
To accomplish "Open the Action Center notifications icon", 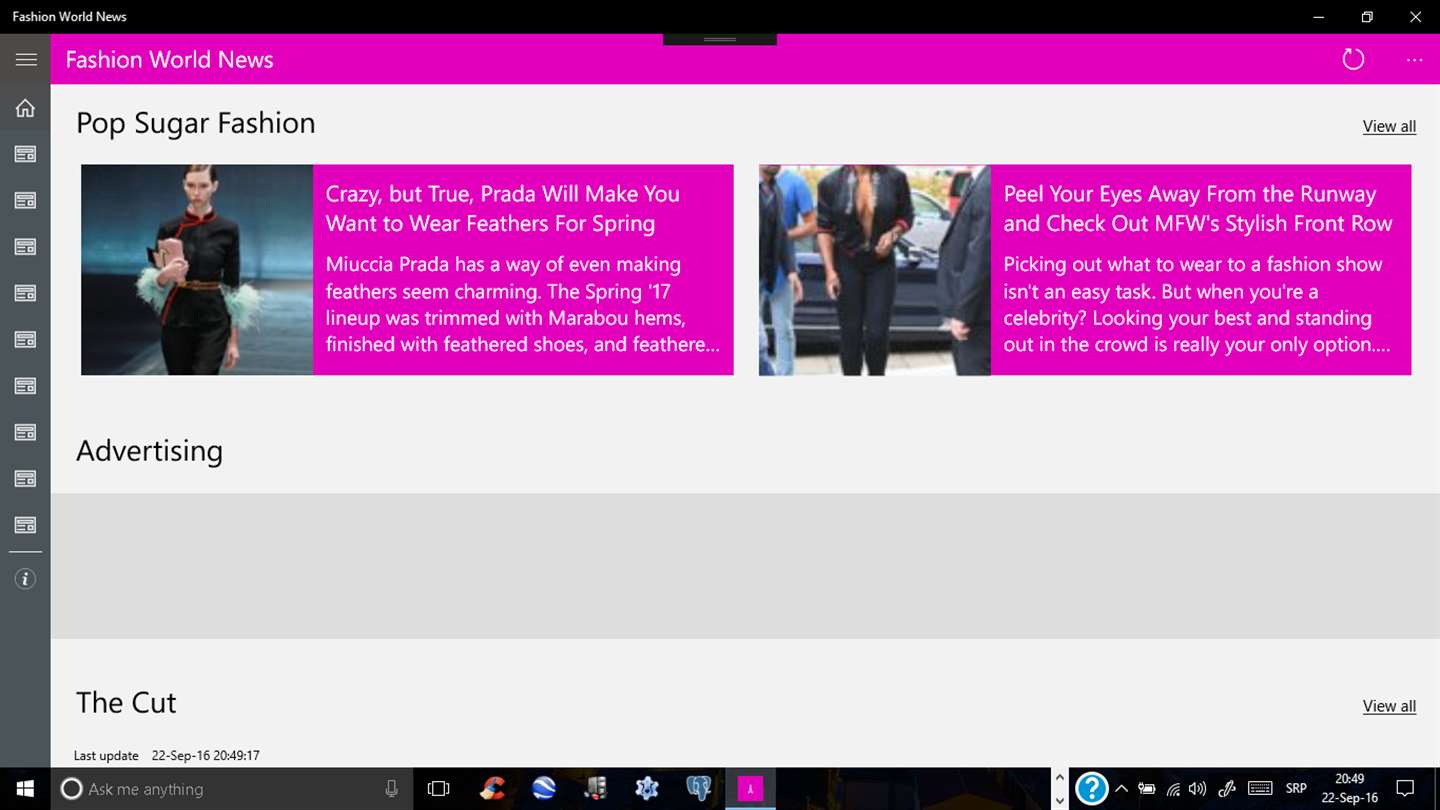I will [x=1405, y=789].
